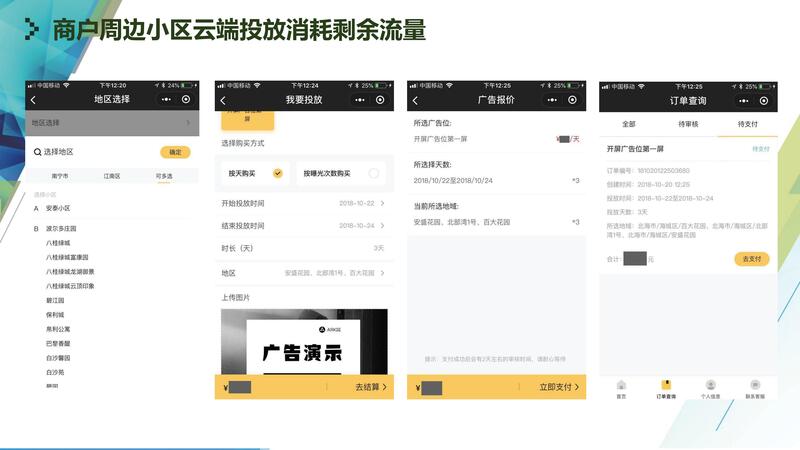The width and height of the screenshot is (800, 450).
Task: Tap back arrow on 地区选择 screen
Action: (x=33, y=100)
